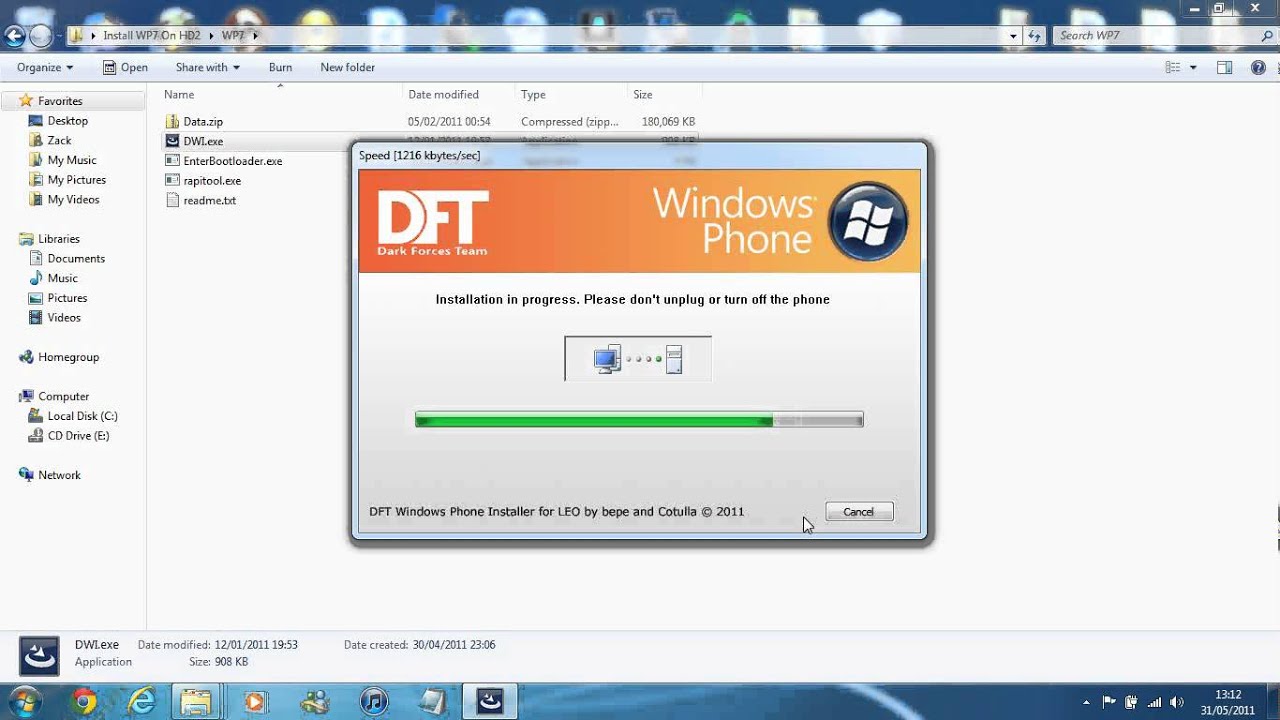The height and width of the screenshot is (720, 1280).
Task: Open My Music under Favorites
Action: [72, 160]
